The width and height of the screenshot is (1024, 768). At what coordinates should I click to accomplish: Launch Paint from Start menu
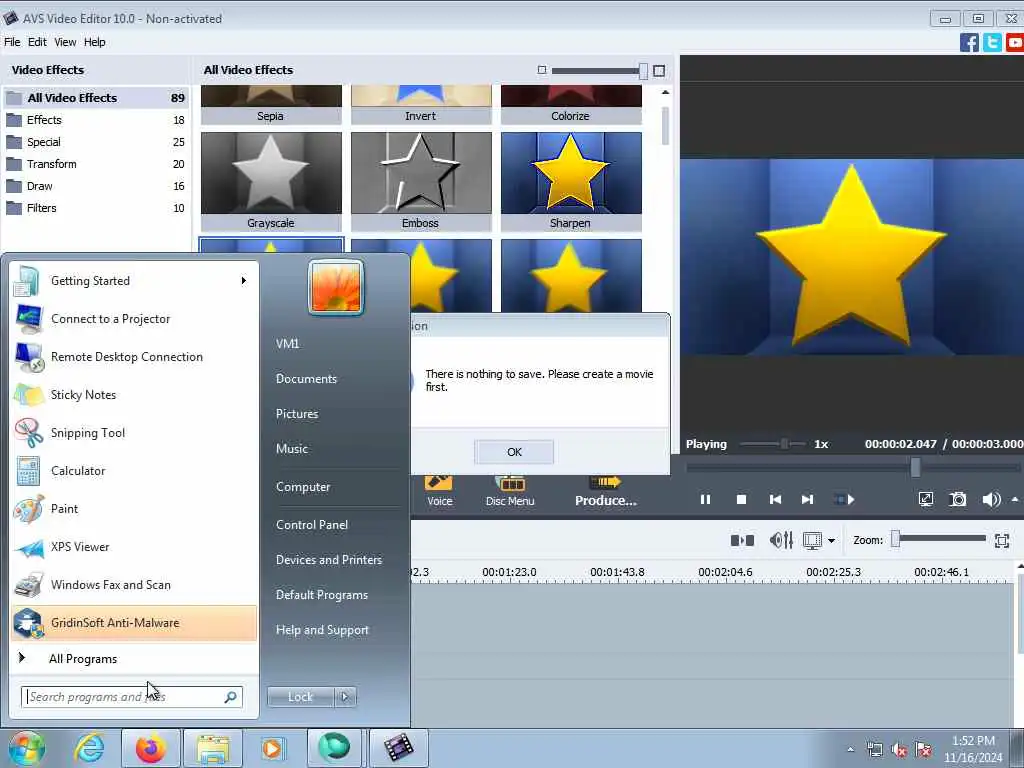(x=134, y=509)
